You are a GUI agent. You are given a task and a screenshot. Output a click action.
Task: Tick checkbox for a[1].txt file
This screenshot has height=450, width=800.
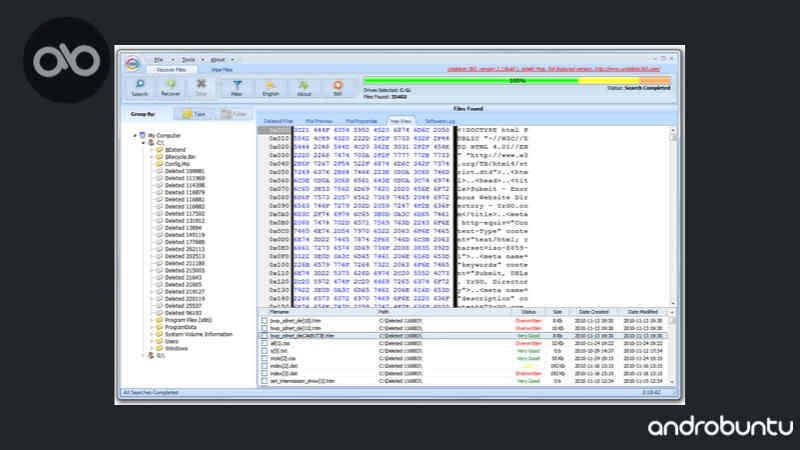[x=264, y=351]
